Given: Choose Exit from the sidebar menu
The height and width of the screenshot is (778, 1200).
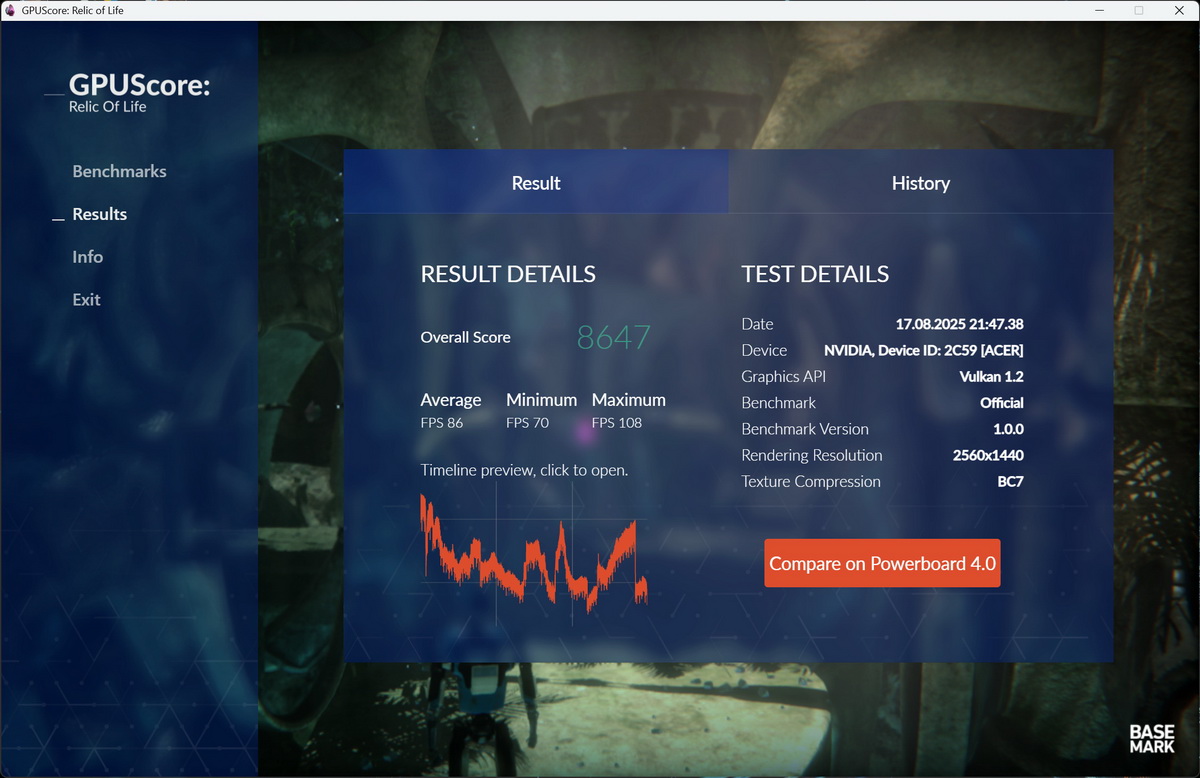Looking at the screenshot, I should [86, 300].
